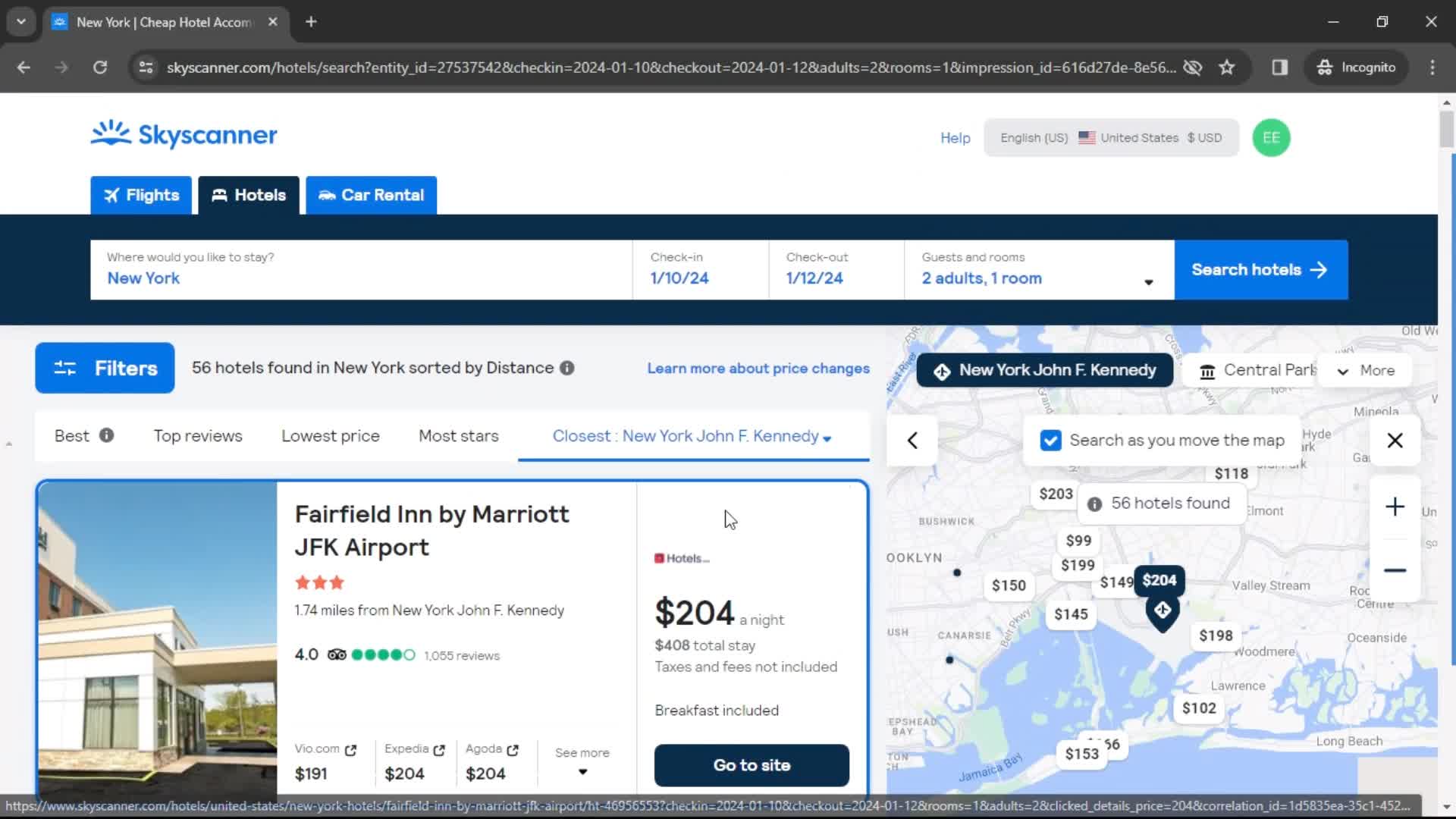Image resolution: width=1456 pixels, height=819 pixels.
Task: Click Go to site button
Action: 752,766
